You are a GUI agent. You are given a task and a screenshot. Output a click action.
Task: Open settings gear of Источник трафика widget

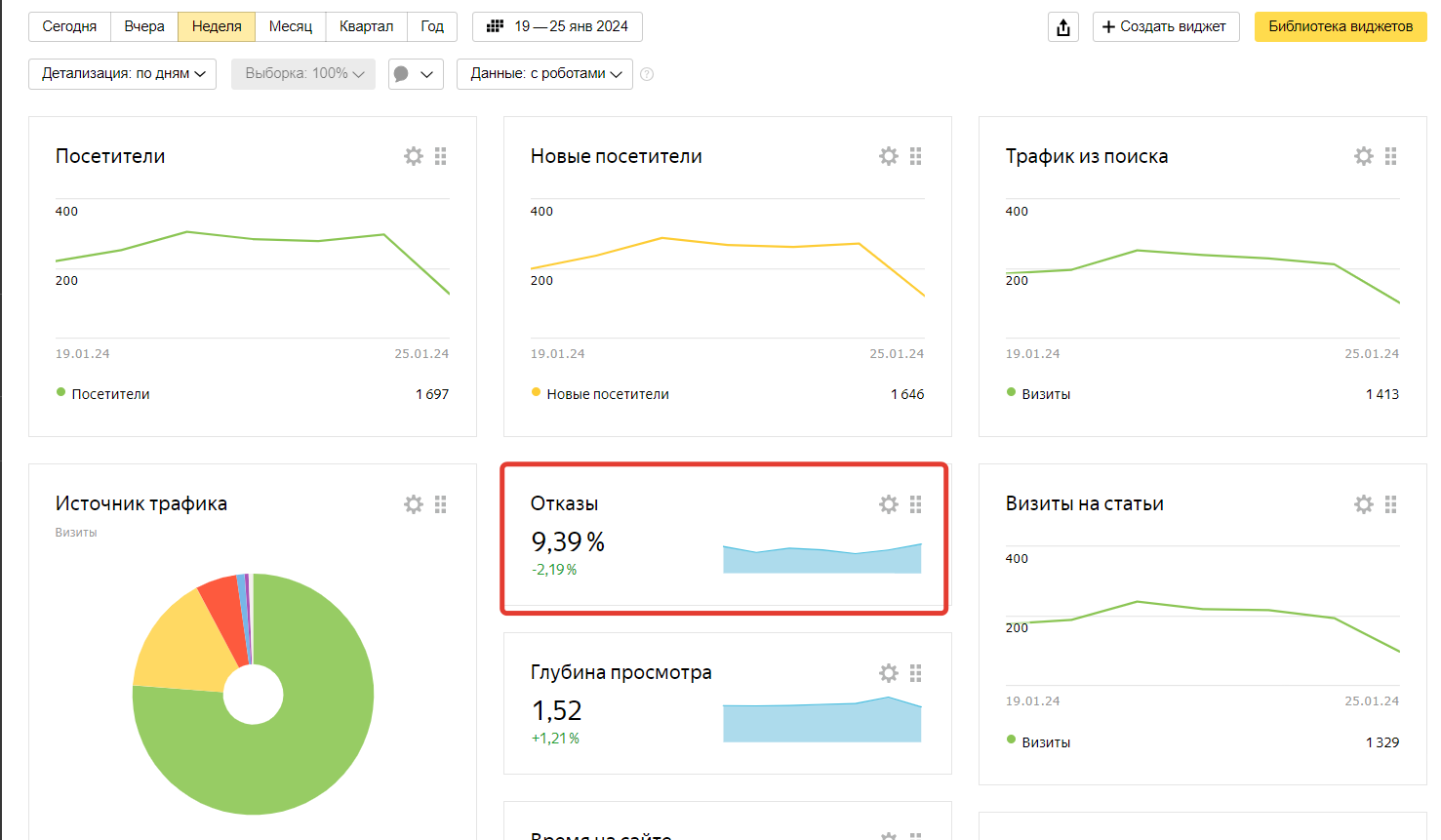[x=414, y=504]
